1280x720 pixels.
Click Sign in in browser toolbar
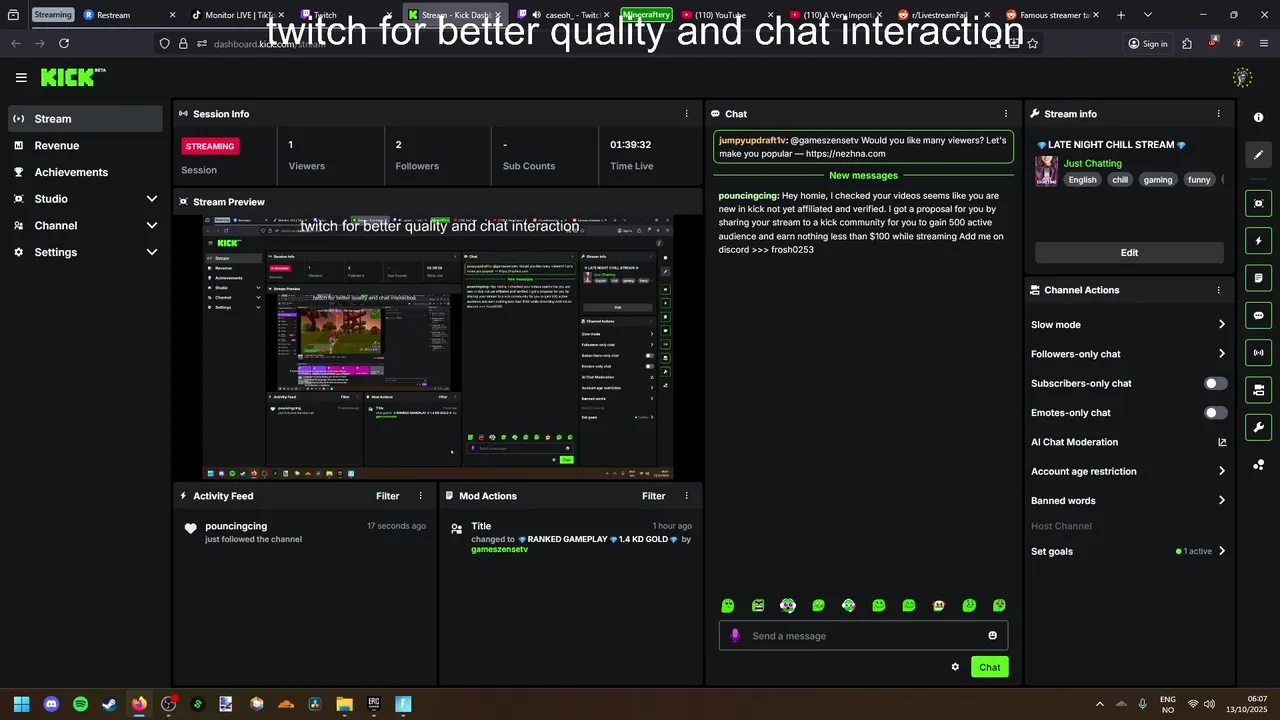[1147, 43]
